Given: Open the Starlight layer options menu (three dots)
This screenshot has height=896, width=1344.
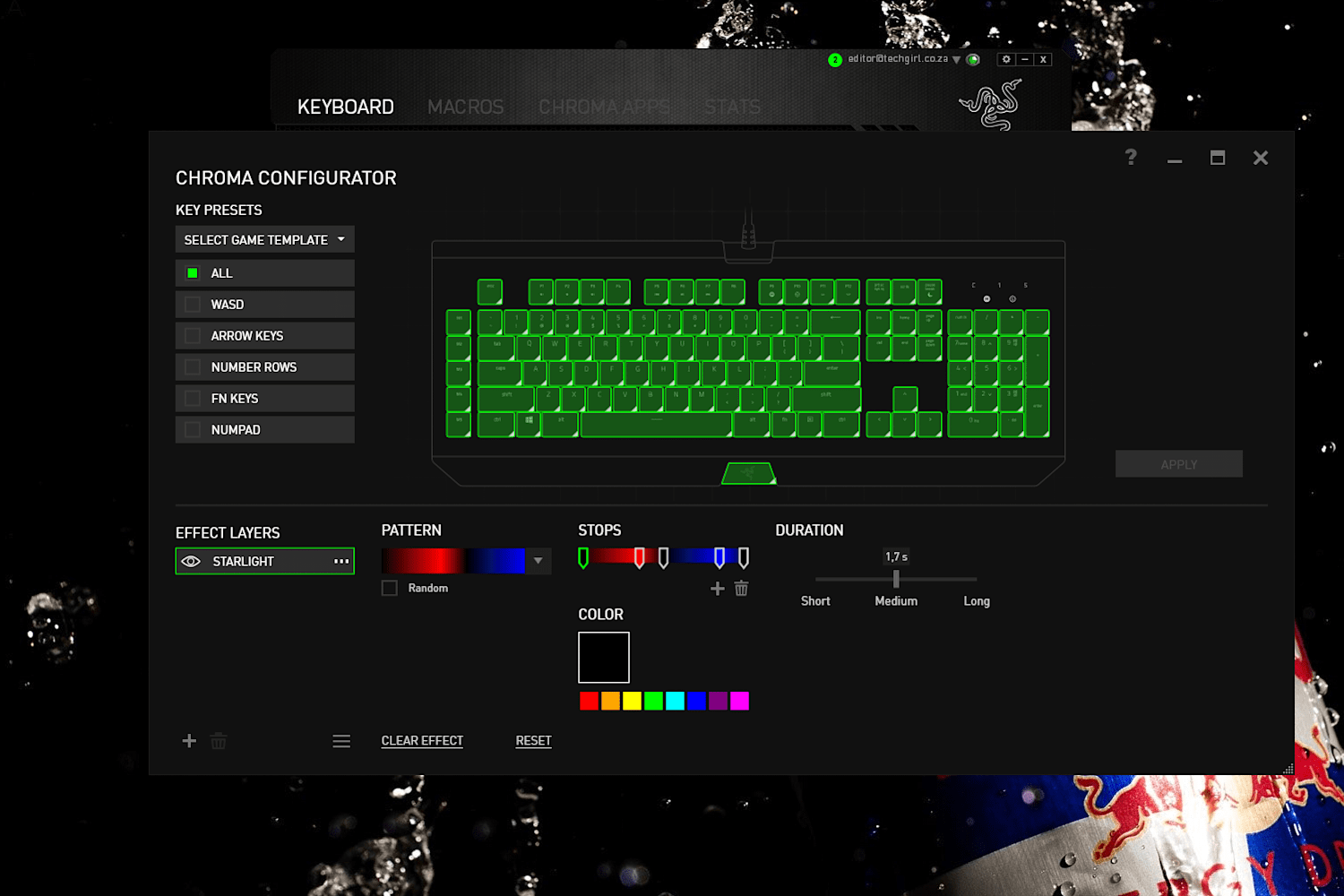Looking at the screenshot, I should tap(341, 561).
